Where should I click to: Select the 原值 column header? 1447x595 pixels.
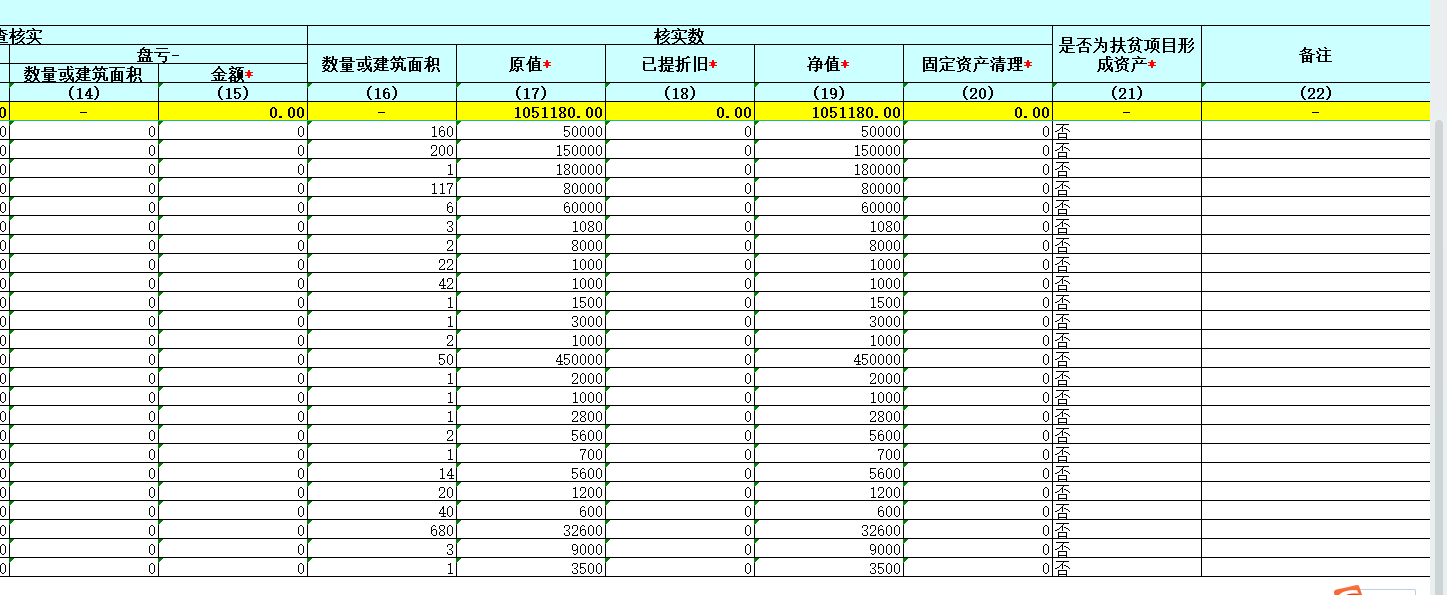[x=531, y=64]
